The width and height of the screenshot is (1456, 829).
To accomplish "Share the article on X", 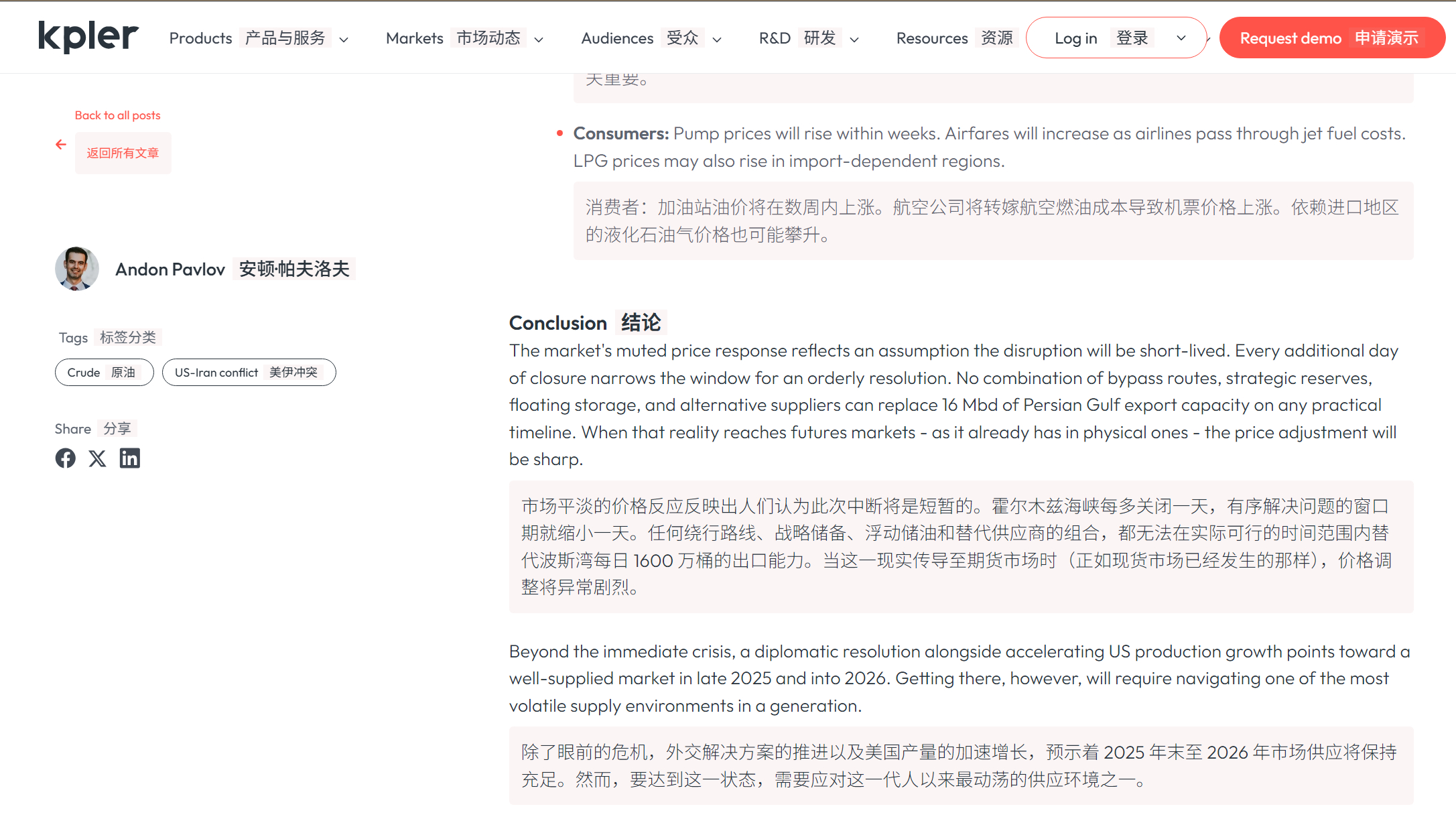I will point(97,458).
